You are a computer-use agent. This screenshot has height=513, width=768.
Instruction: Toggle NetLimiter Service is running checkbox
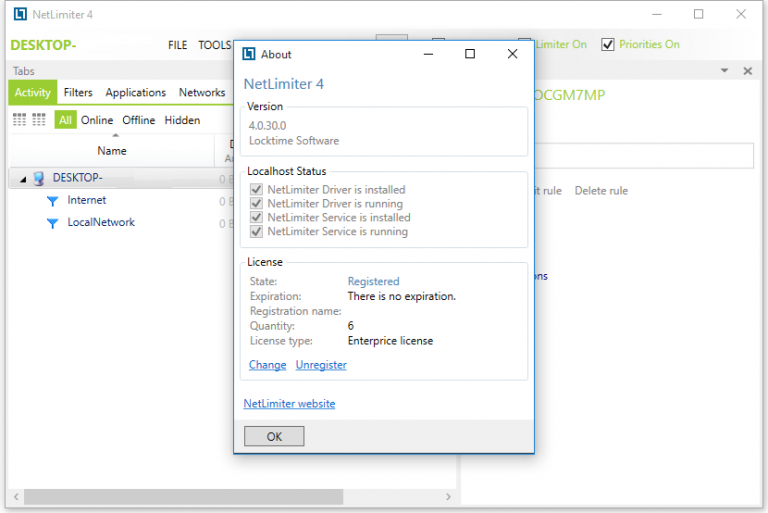256,231
